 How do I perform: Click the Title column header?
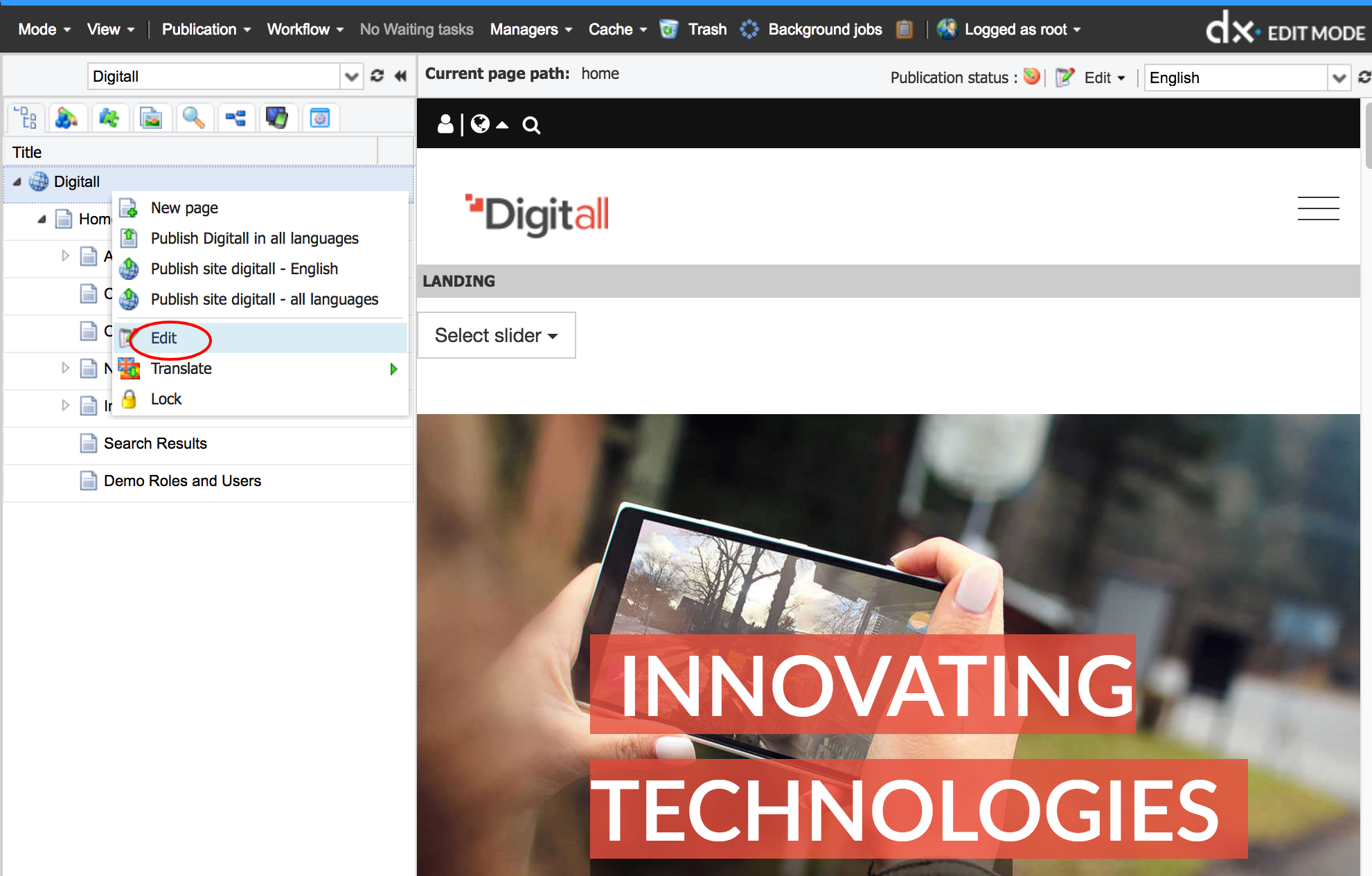click(x=190, y=152)
